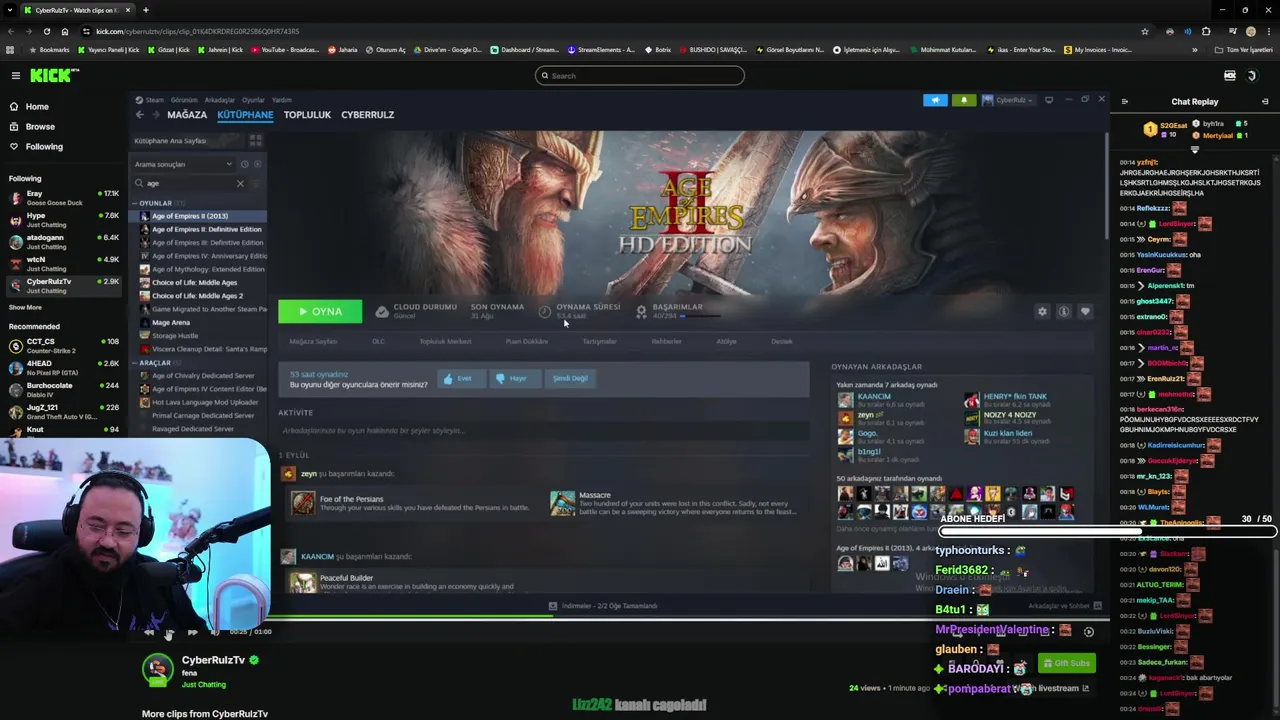Viewport: 1280px width, 720px height.
Task: Open the Chat Replay pop-out icon
Action: 1265,101
